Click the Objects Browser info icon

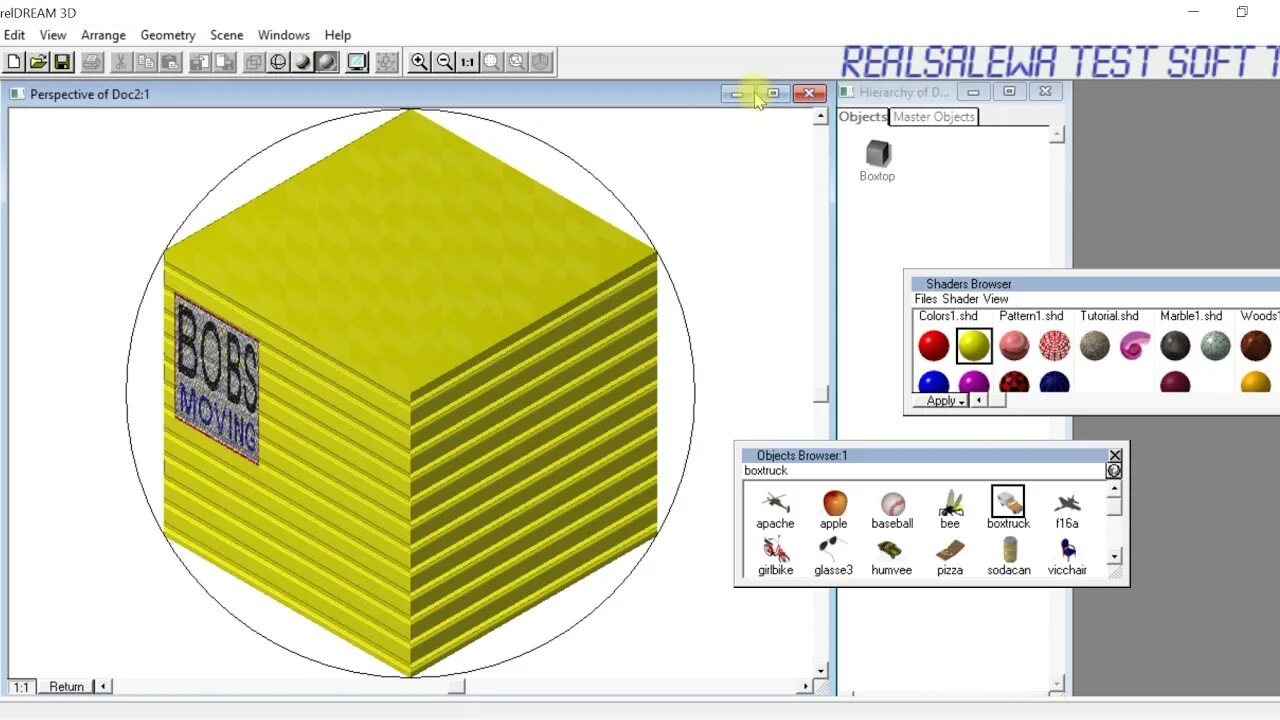point(1114,471)
